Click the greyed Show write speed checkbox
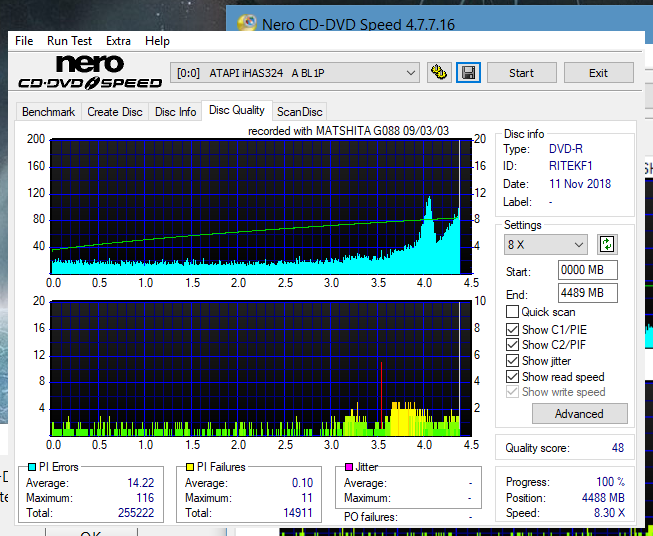The width and height of the screenshot is (653, 536). 512,392
